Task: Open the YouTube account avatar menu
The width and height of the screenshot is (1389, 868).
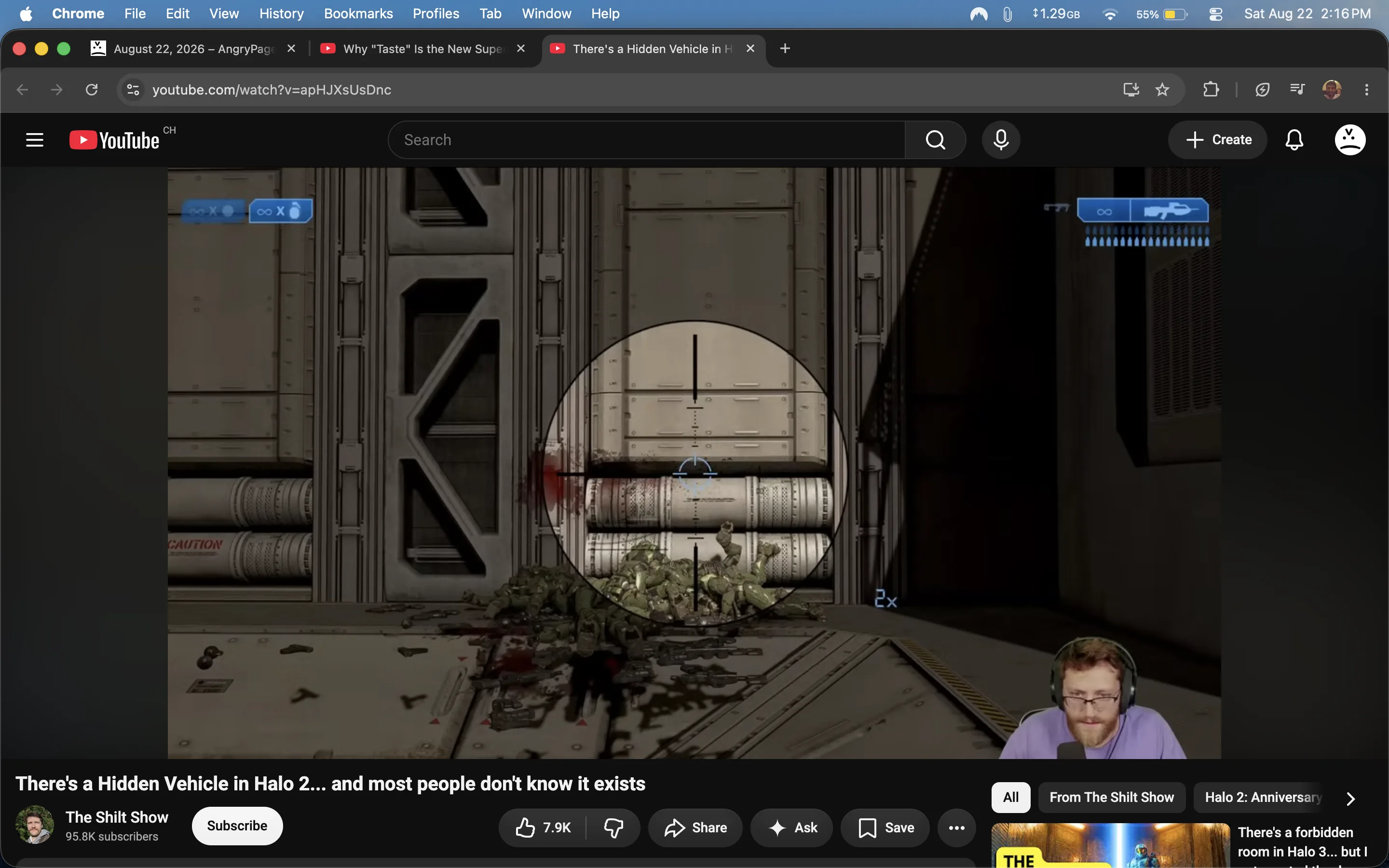Action: click(x=1350, y=139)
